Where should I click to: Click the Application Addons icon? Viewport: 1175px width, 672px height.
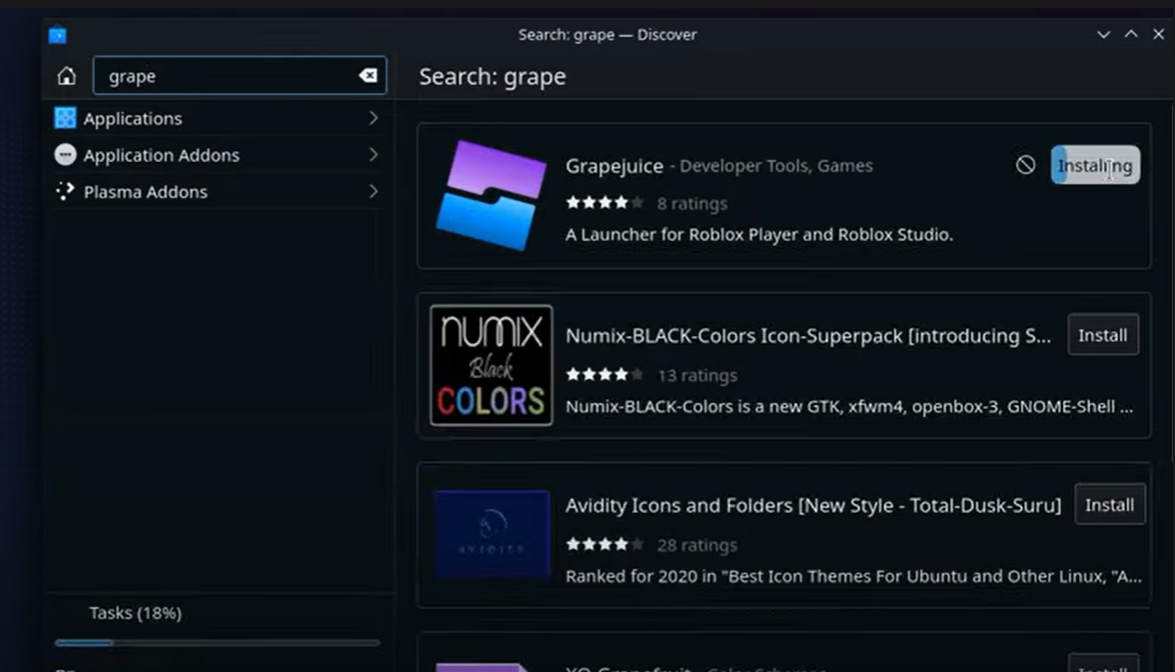coord(65,154)
